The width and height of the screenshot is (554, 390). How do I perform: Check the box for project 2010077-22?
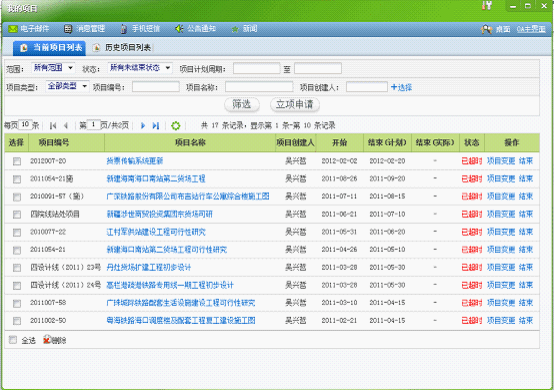point(17,232)
